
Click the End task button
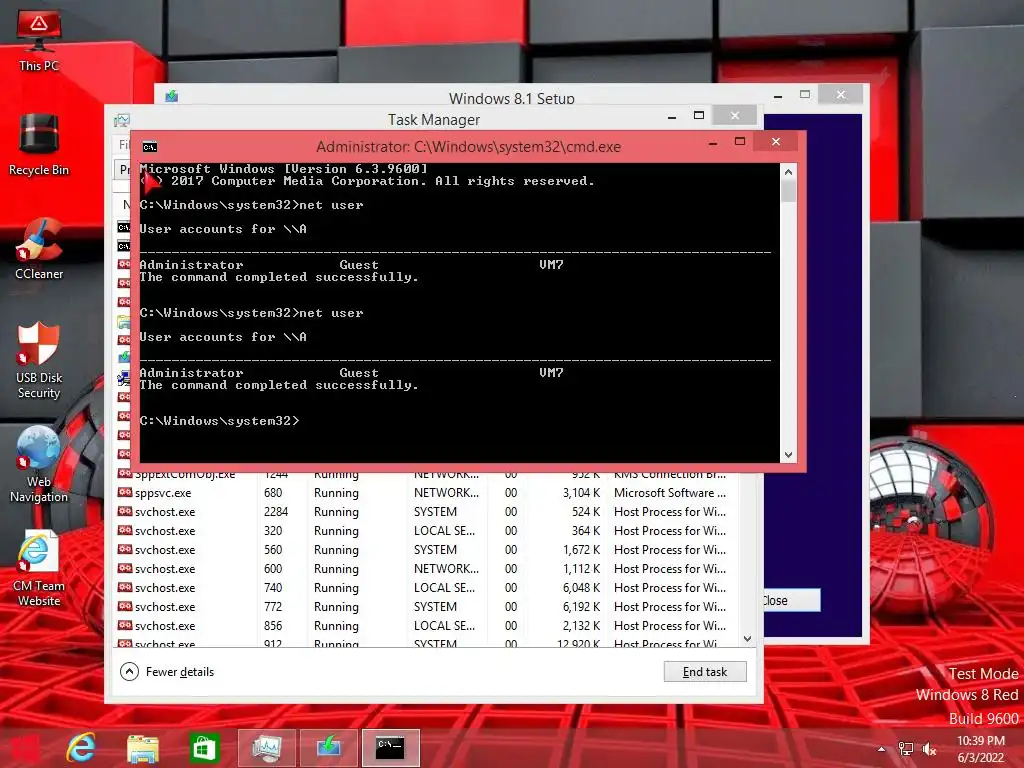coord(705,671)
